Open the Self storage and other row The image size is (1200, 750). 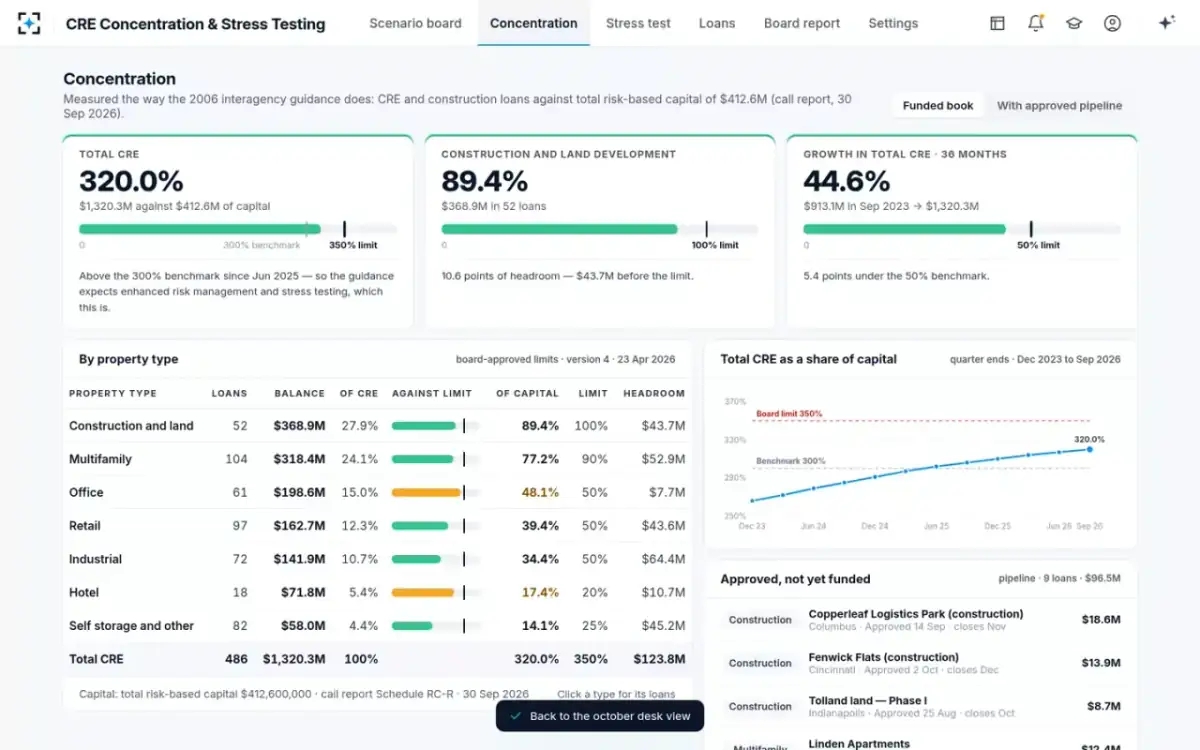coord(377,626)
